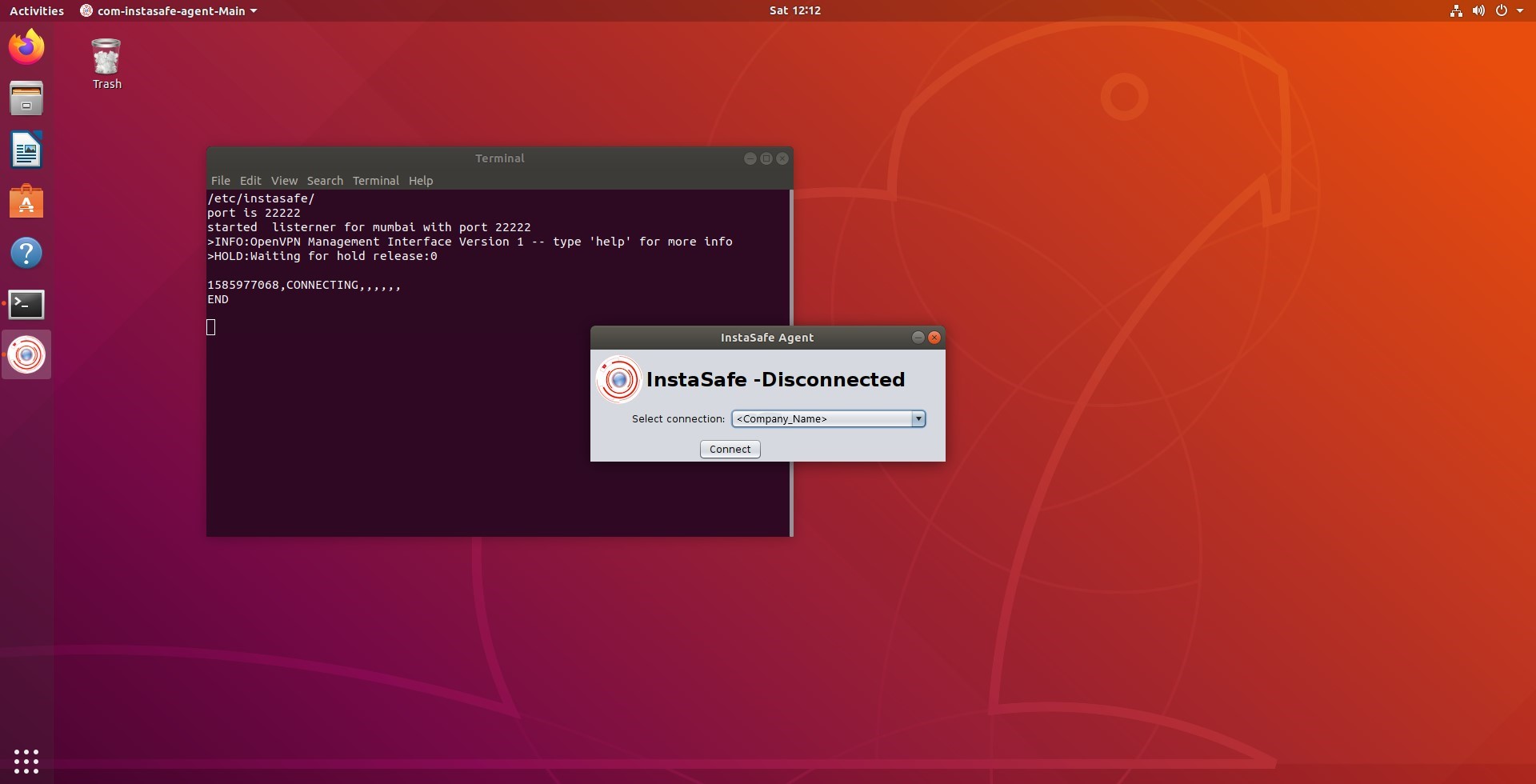The image size is (1536, 784).
Task: Open the Terminal's Terminal menu
Action: (376, 181)
